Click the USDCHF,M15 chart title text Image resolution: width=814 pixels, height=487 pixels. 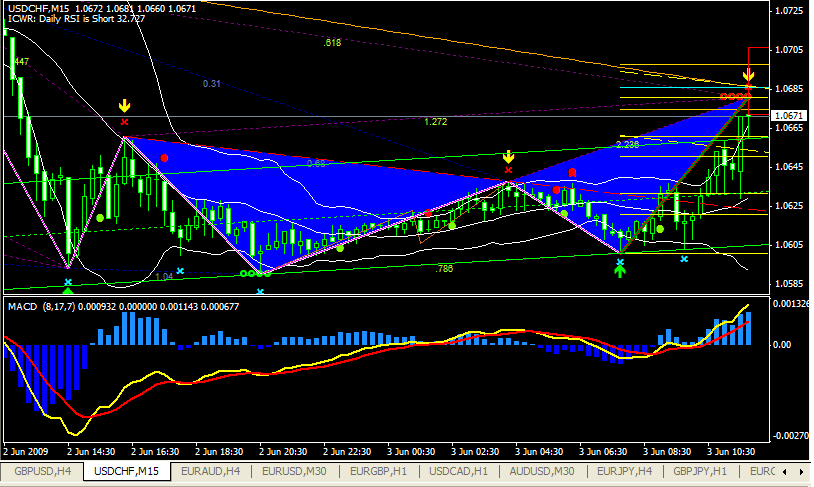(39, 9)
